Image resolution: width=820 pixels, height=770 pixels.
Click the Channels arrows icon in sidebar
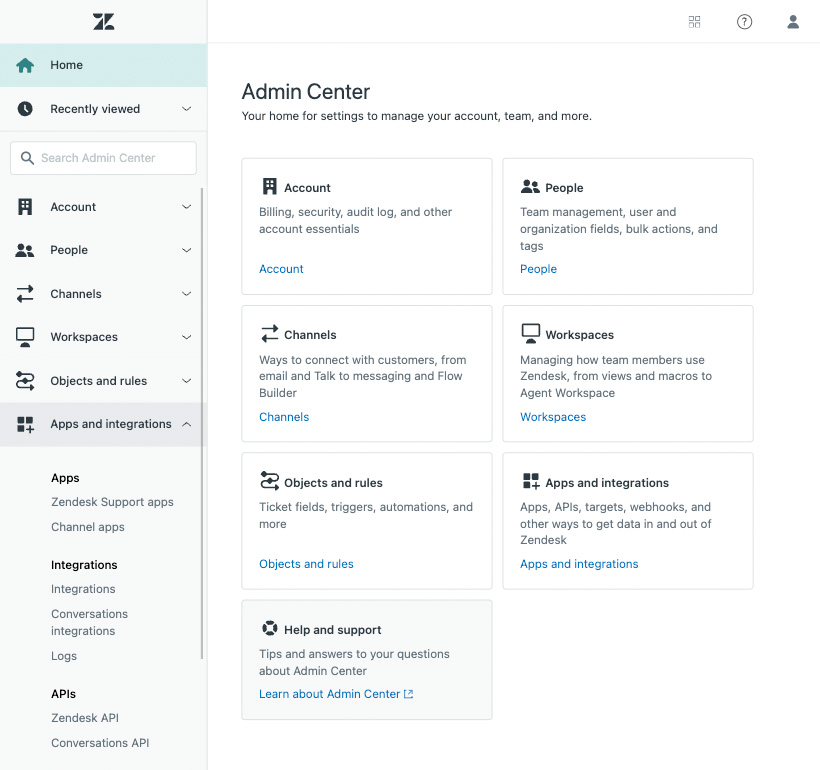tap(25, 294)
